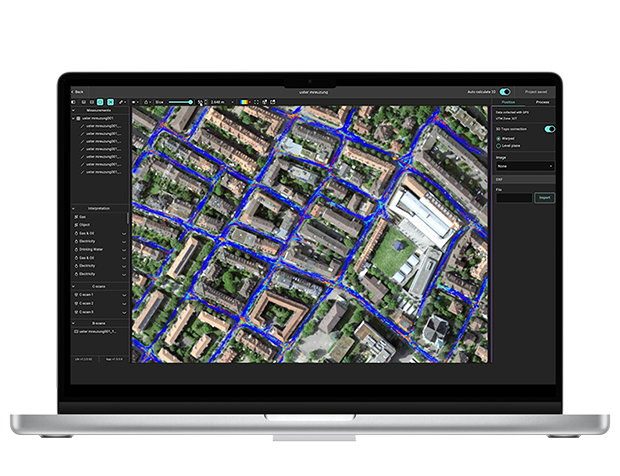Screen dimensions: 620x476
Task: Expand the C-scan 2 chevron
Action: click(x=124, y=304)
